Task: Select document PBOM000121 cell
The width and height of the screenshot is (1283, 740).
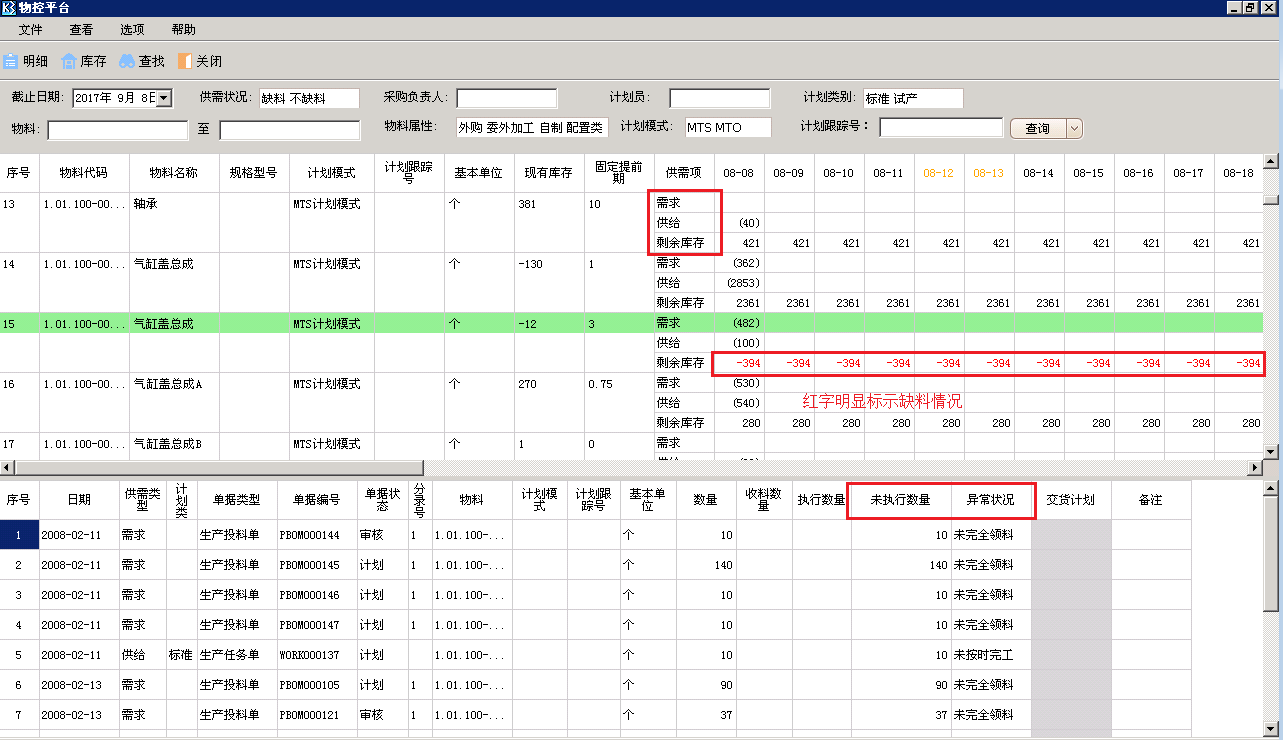Action: click(x=317, y=715)
